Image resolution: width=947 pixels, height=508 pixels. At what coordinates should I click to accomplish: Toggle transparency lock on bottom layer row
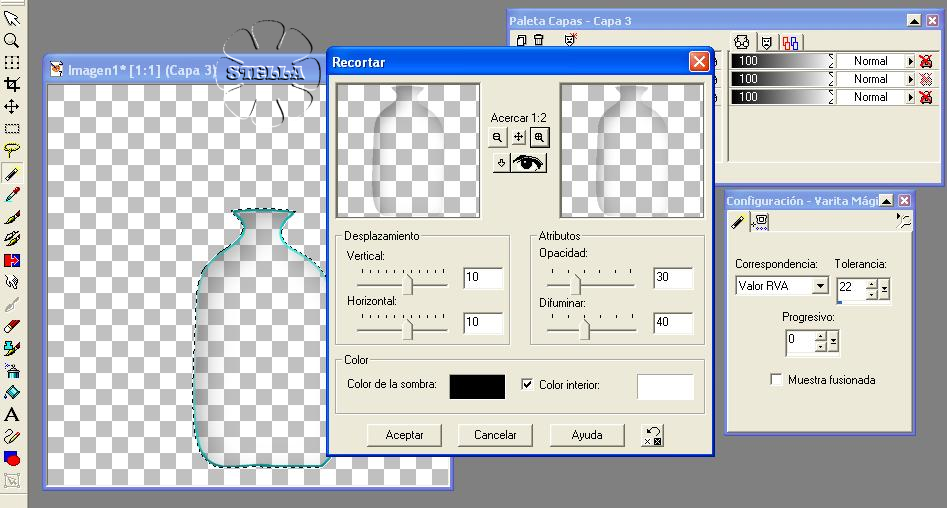(925, 97)
